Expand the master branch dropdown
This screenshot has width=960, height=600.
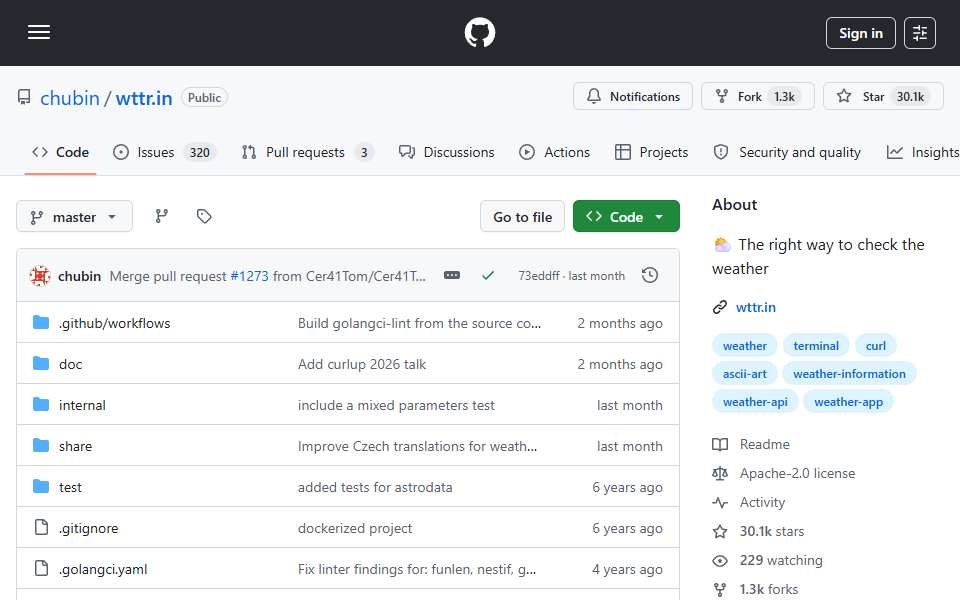tap(74, 217)
